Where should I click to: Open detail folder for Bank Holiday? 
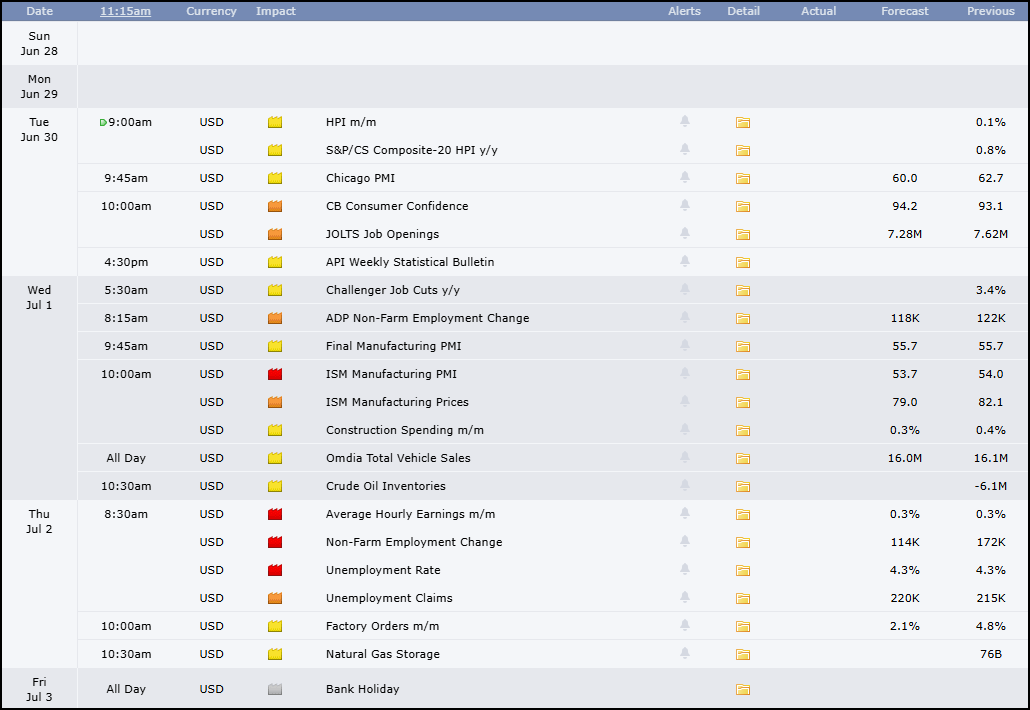point(743,689)
